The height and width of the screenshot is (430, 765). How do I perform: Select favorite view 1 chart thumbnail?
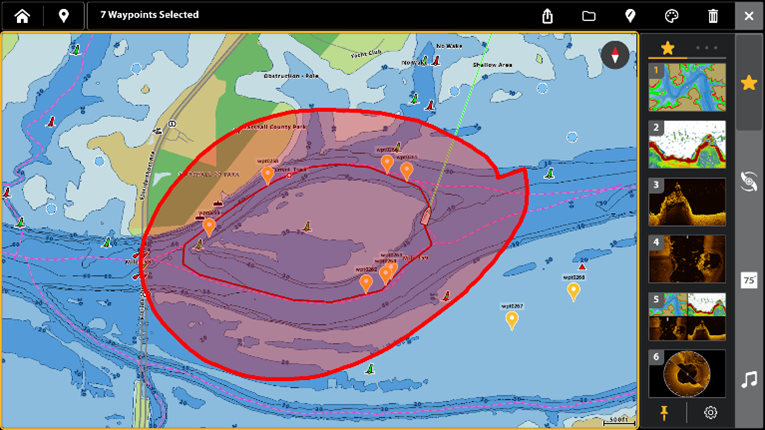687,87
